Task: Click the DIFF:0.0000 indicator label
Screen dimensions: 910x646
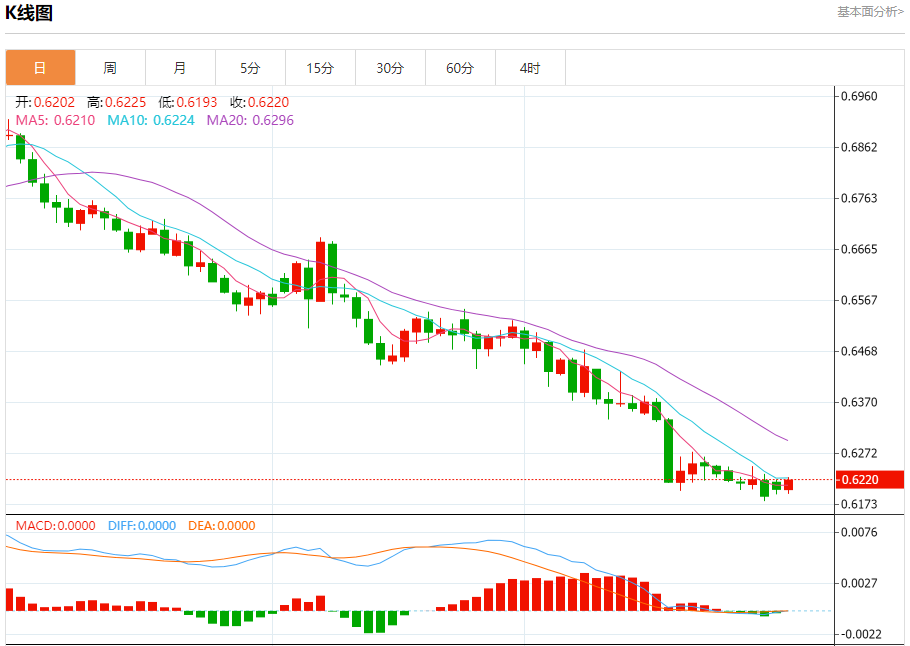Action: coord(142,526)
